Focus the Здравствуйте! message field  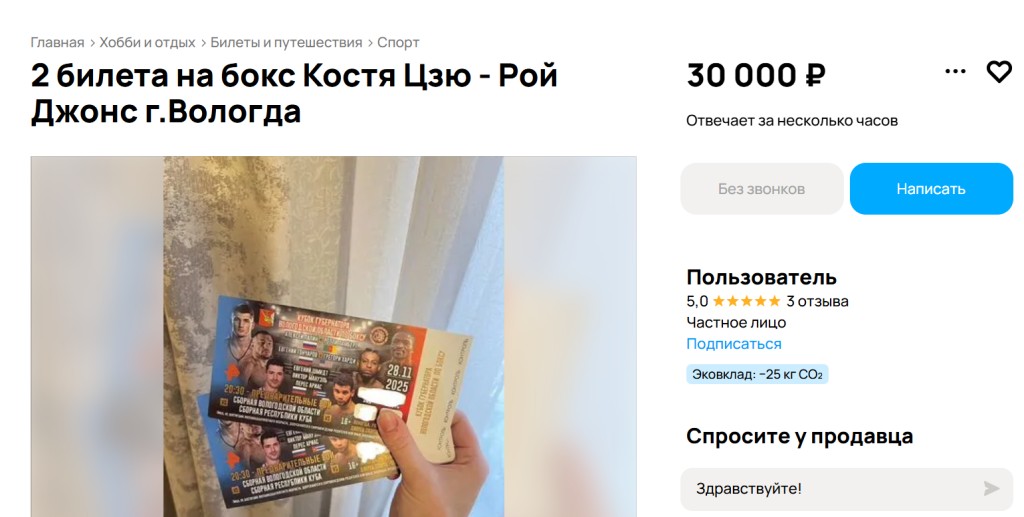click(829, 488)
